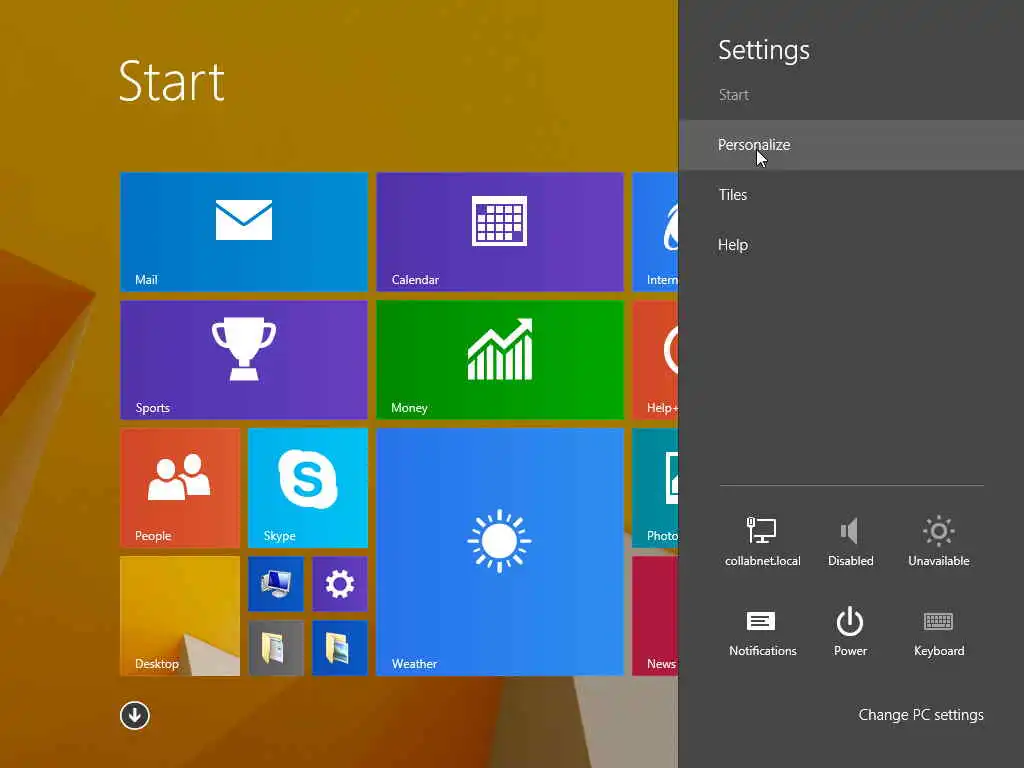Click the Start subtitle under the Settings heading
The width and height of the screenshot is (1024, 768).
[x=733, y=95]
